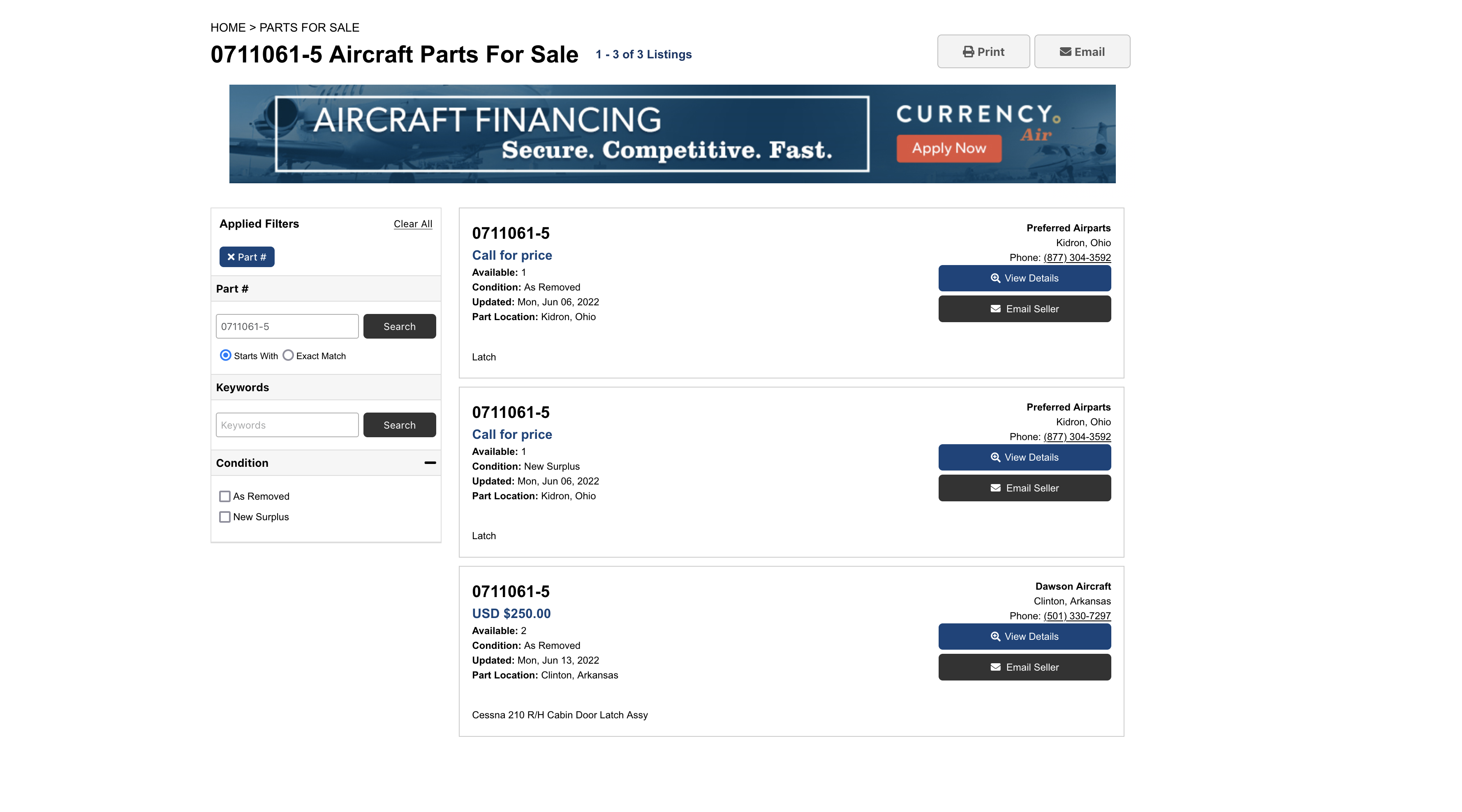Collapse the Condition filter section
This screenshot has height=812, width=1462.
430,463
